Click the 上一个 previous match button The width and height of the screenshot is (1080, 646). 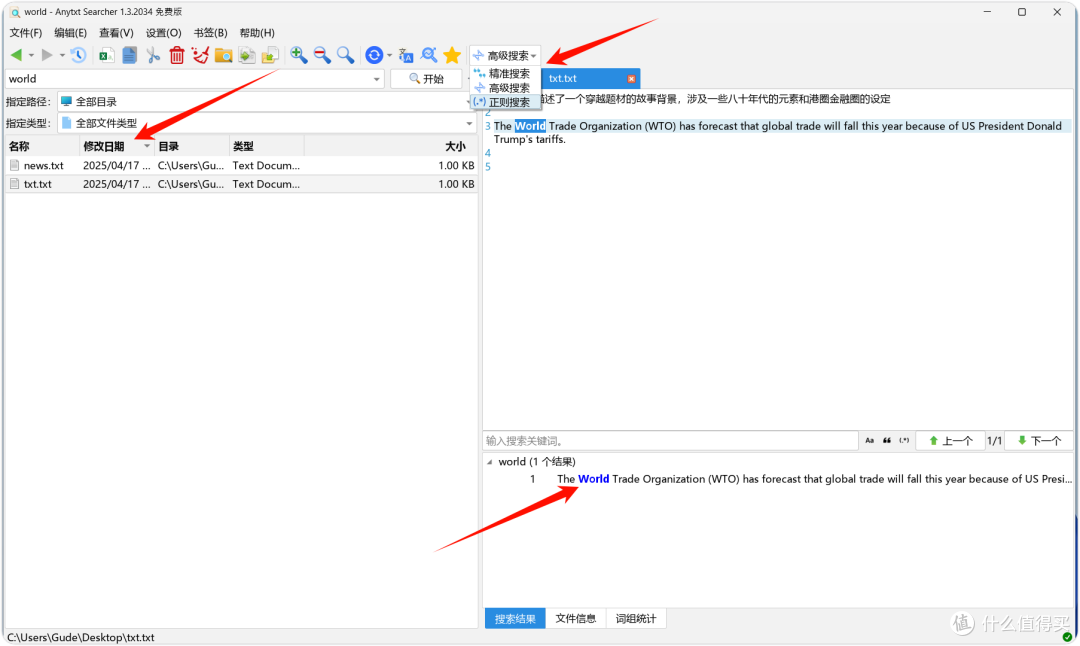click(x=950, y=441)
